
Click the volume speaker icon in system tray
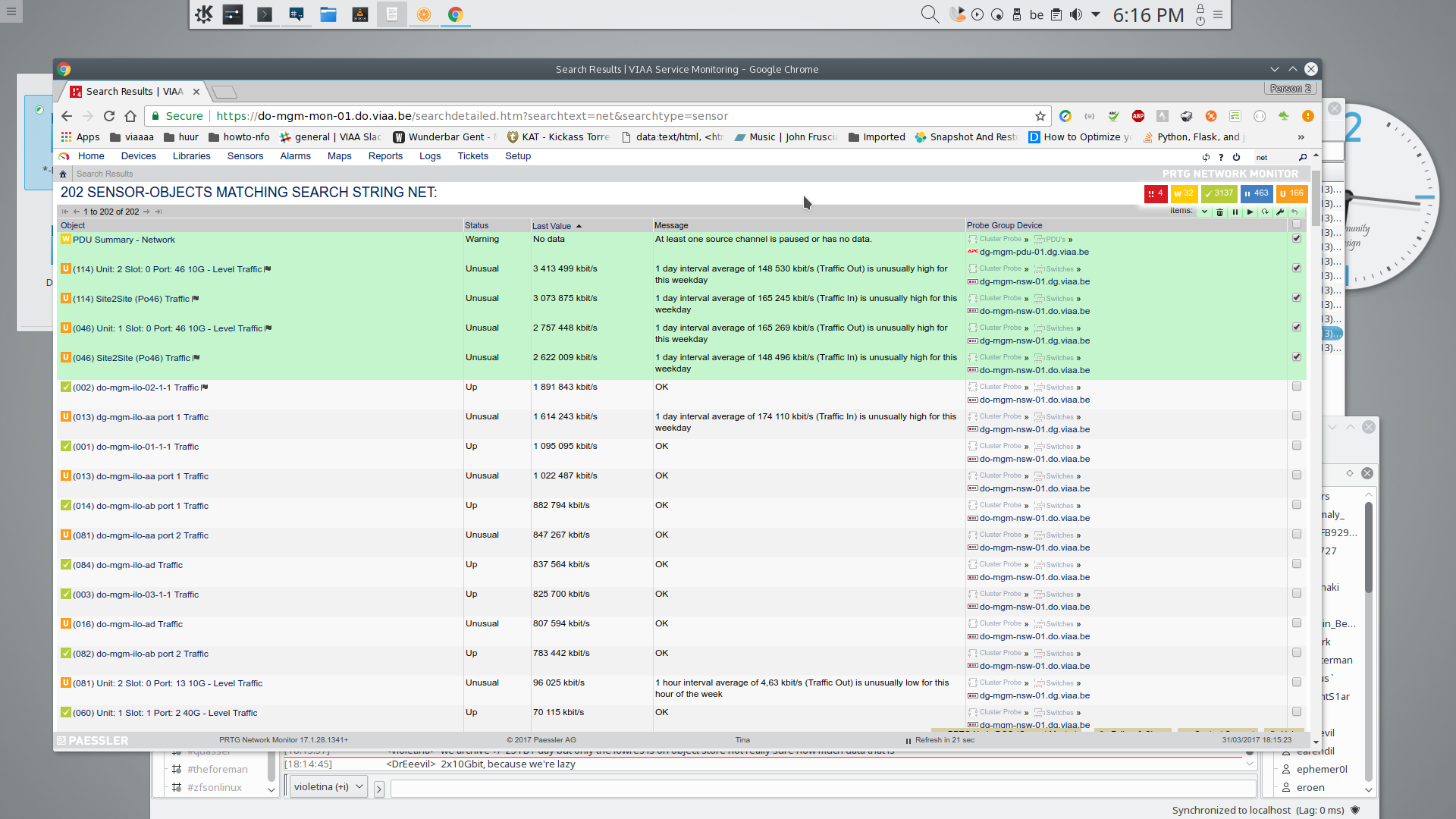pyautogui.click(x=1076, y=14)
